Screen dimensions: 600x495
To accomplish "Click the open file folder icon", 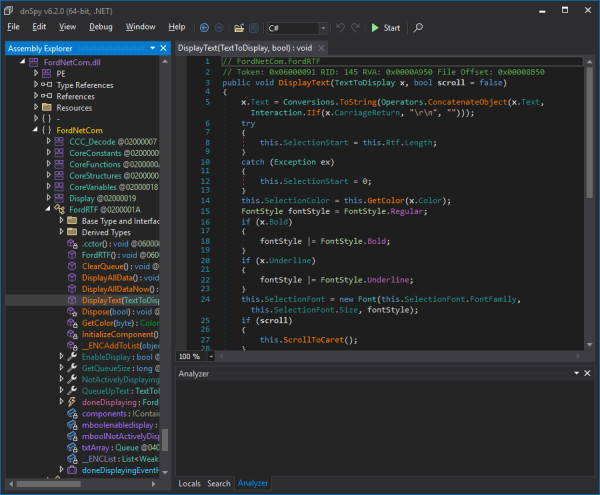I will pyautogui.click(x=239, y=28).
